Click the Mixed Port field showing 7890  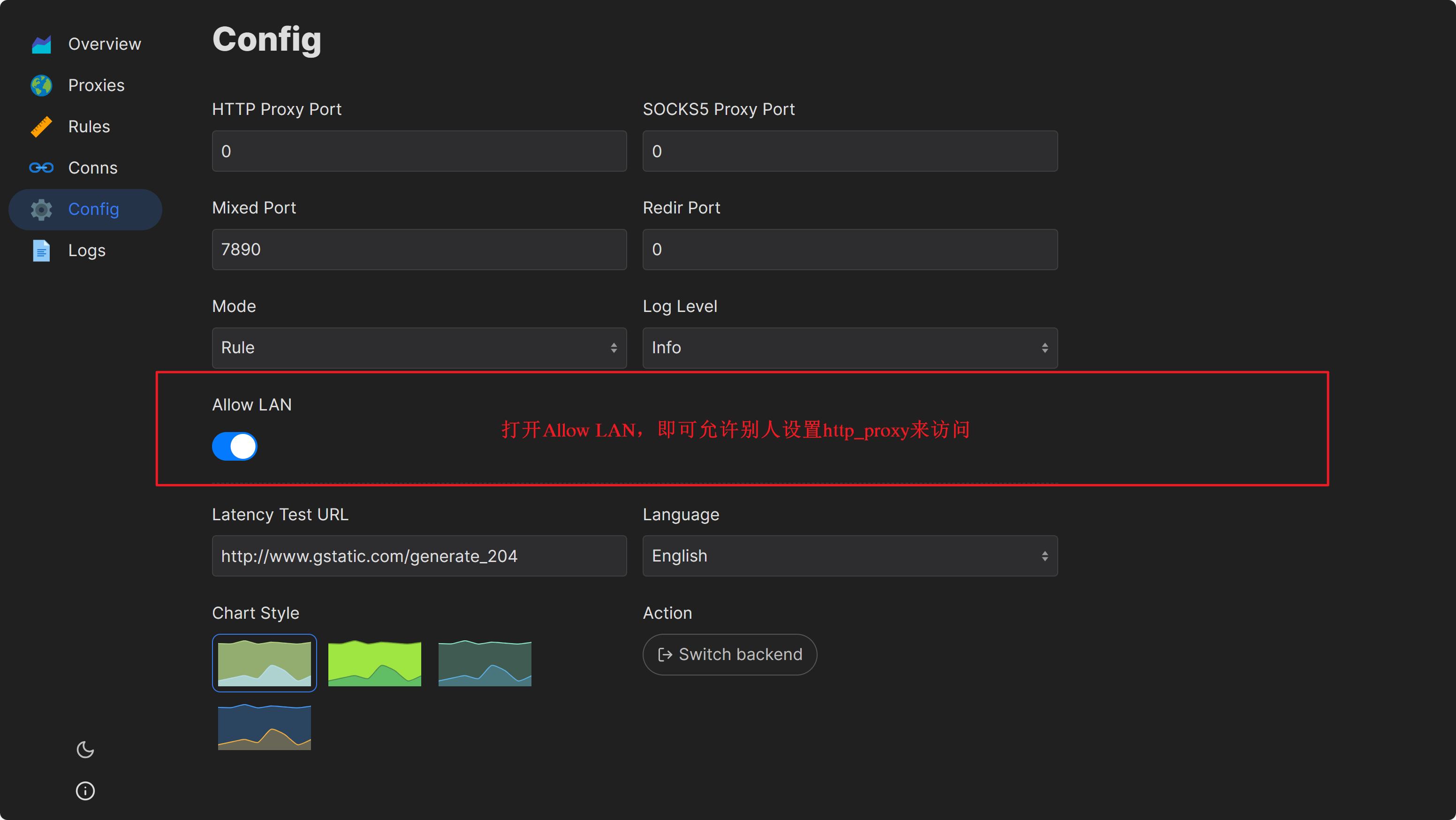[419, 250]
